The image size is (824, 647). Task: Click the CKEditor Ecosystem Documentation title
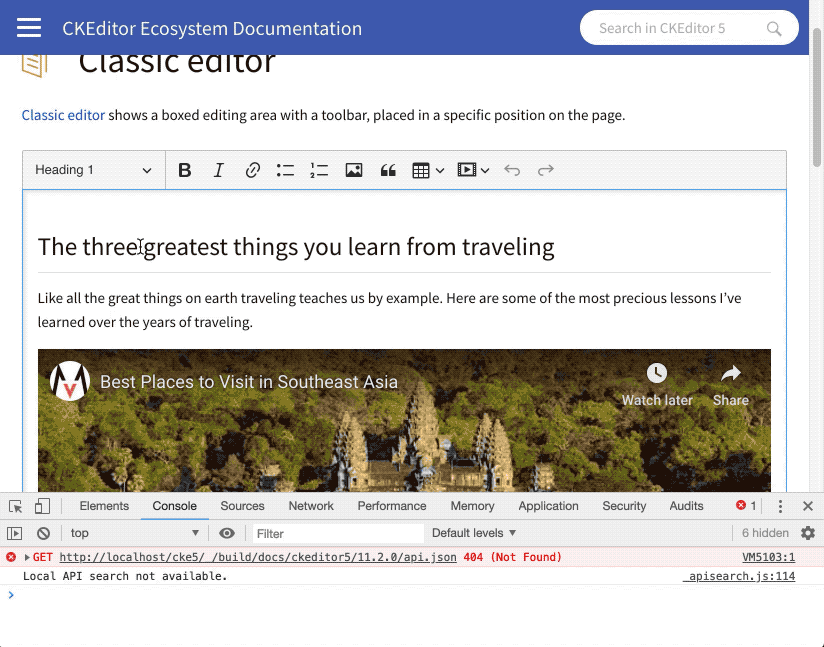pyautogui.click(x=212, y=28)
